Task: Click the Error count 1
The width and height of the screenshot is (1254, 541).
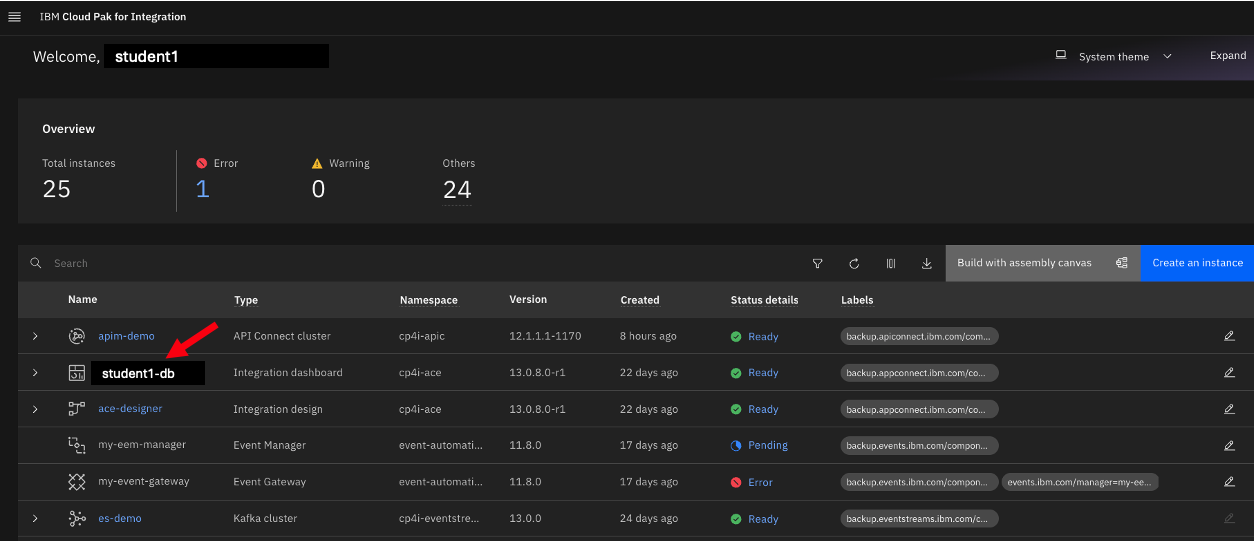Action: (x=202, y=189)
